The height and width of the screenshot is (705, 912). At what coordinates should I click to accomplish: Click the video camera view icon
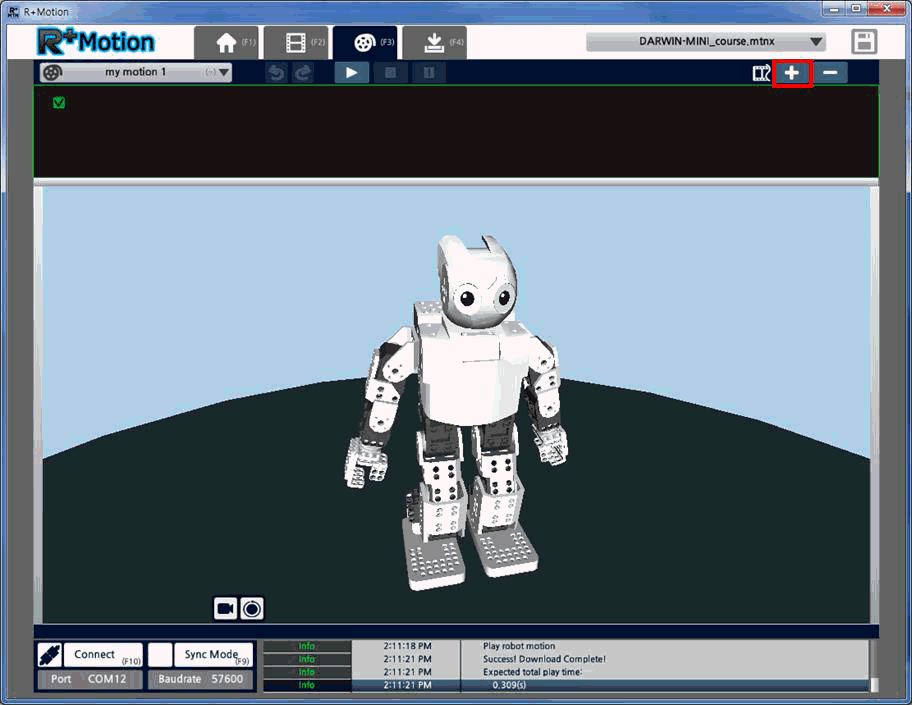tap(225, 608)
